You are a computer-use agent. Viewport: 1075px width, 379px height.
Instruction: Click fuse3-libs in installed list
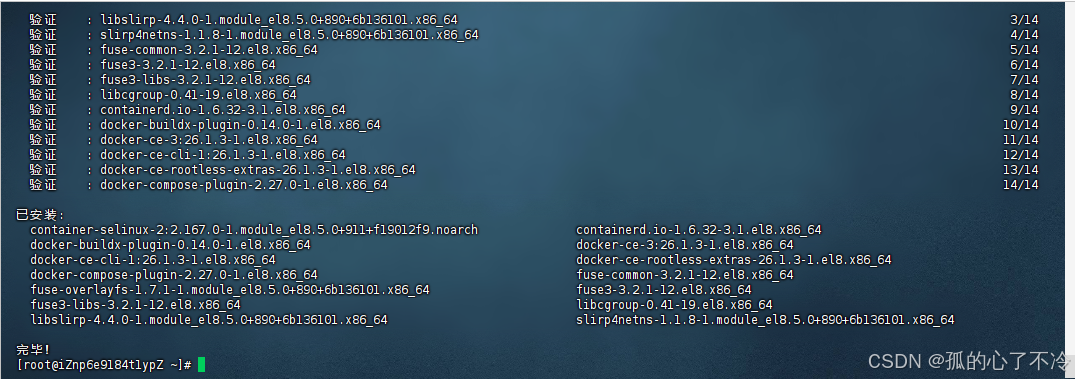(x=135, y=305)
